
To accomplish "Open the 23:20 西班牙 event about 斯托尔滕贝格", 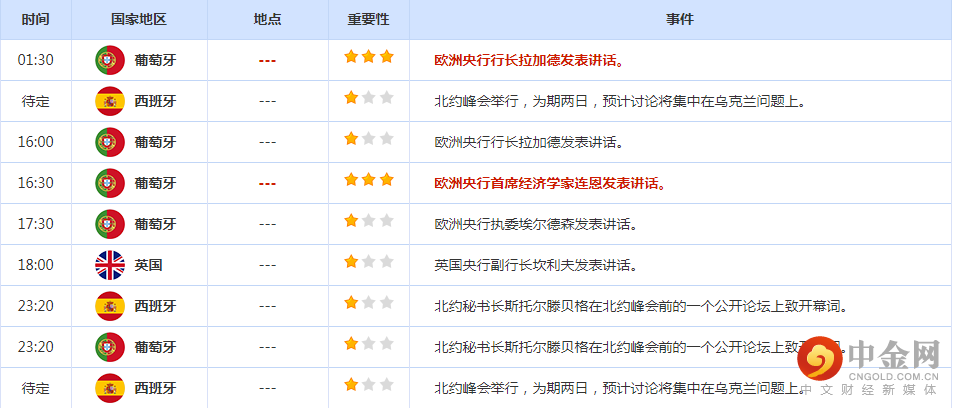I will [641, 306].
